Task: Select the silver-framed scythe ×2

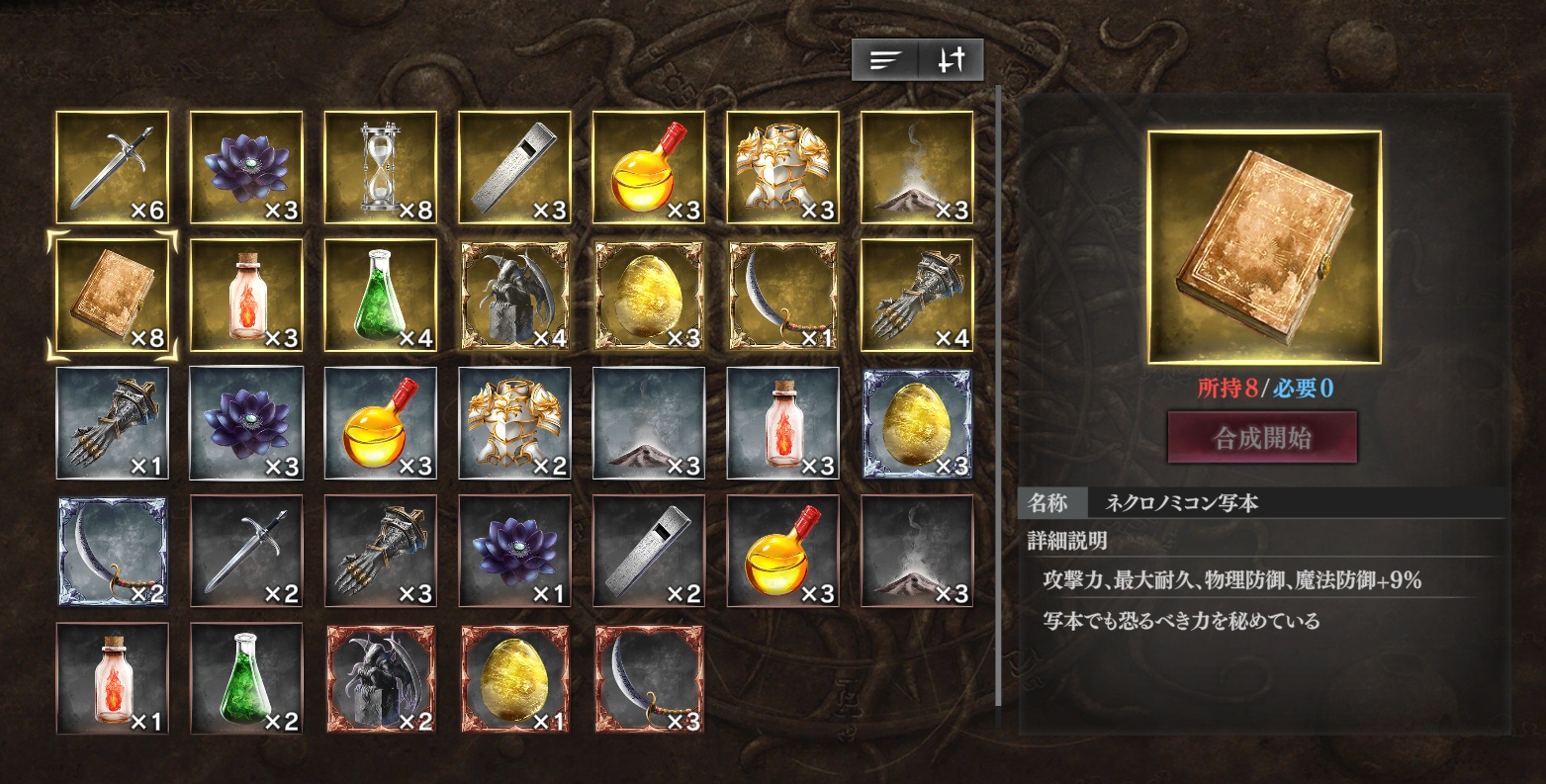Action: pyautogui.click(x=112, y=551)
